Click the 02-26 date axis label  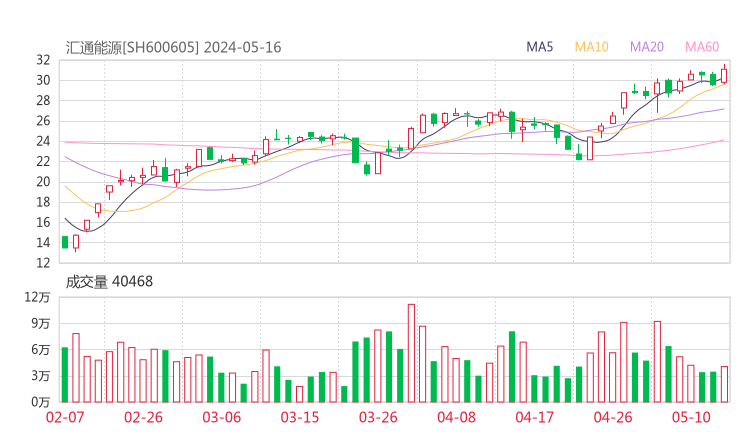click(143, 417)
